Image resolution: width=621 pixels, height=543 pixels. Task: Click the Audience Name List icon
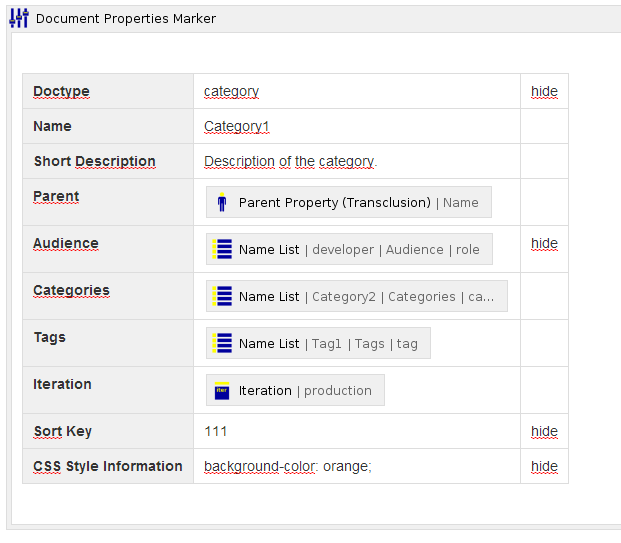[222, 249]
